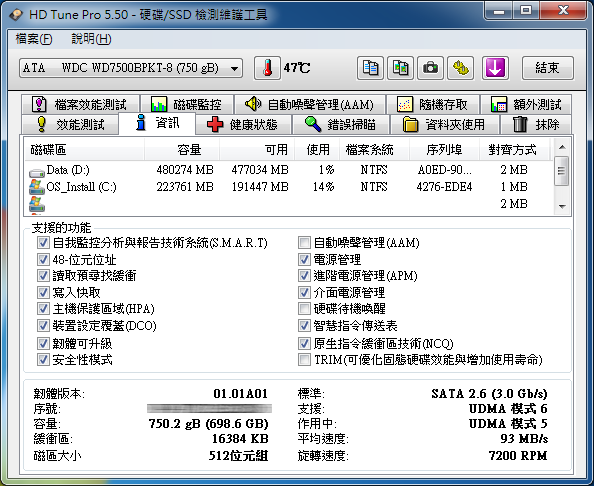The width and height of the screenshot is (594, 486).
Task: Toggle the 安全性模式 checkbox
Action: point(43,359)
